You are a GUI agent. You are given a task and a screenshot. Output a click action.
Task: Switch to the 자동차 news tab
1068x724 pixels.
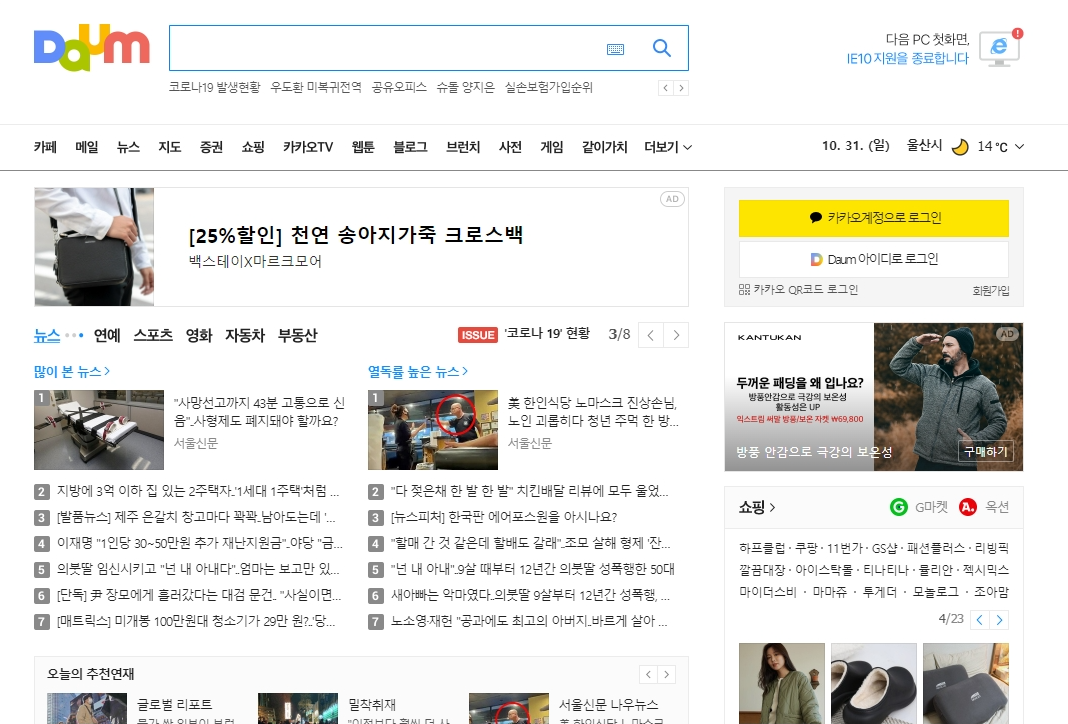pyautogui.click(x=245, y=335)
